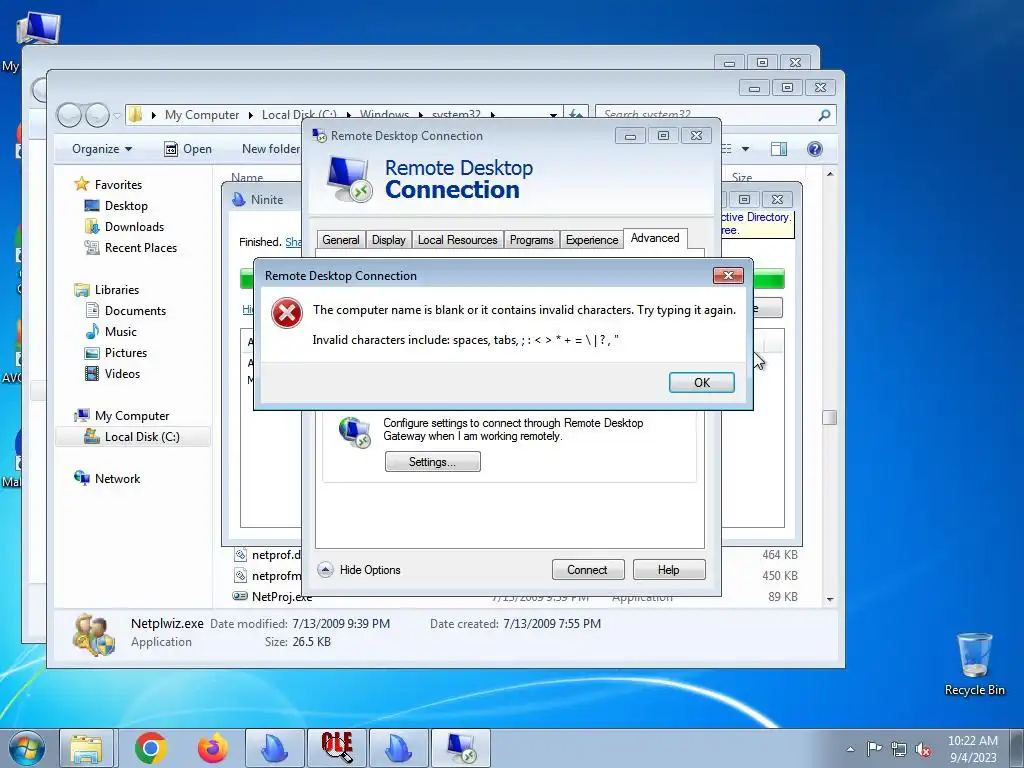Click the Netplwiz.exe icon in details pane

tap(94, 633)
